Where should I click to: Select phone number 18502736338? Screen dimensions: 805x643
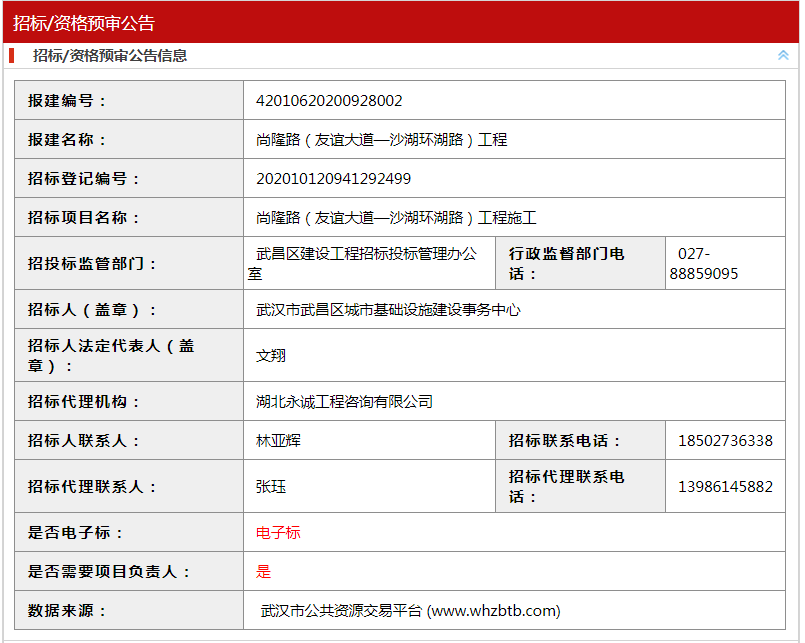pos(725,441)
